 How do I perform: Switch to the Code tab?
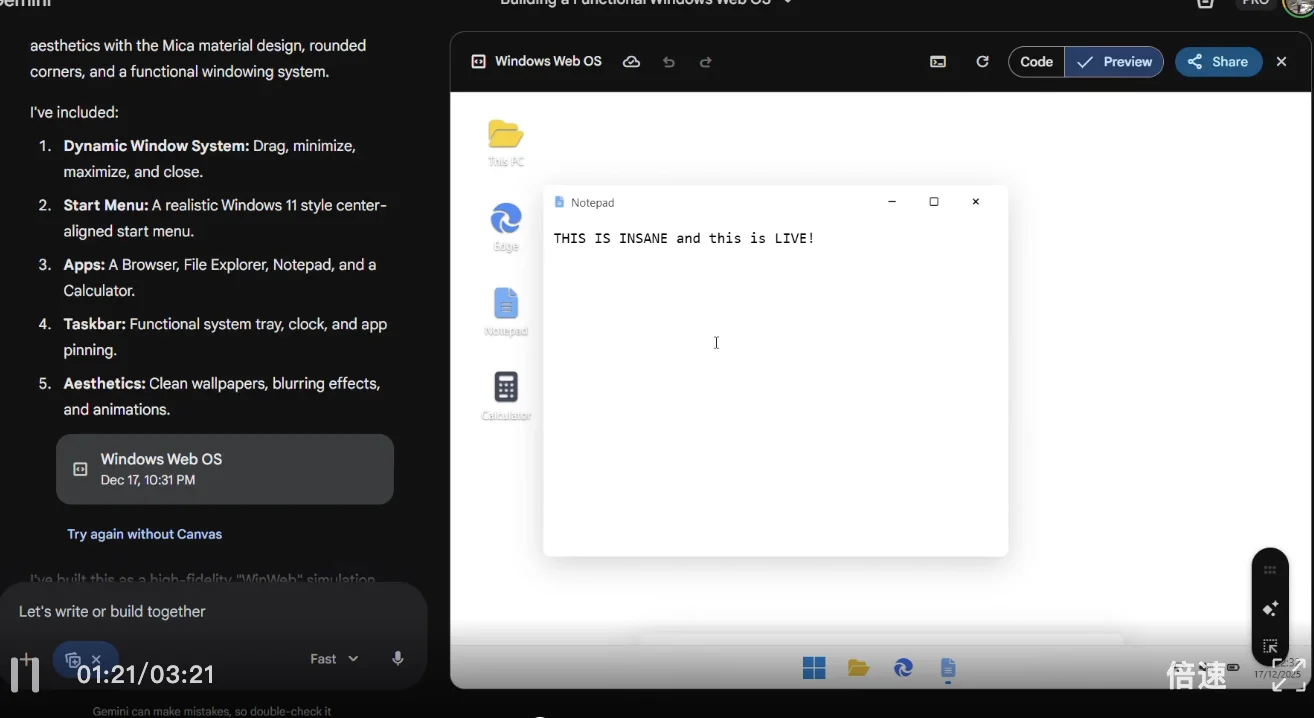1035,61
